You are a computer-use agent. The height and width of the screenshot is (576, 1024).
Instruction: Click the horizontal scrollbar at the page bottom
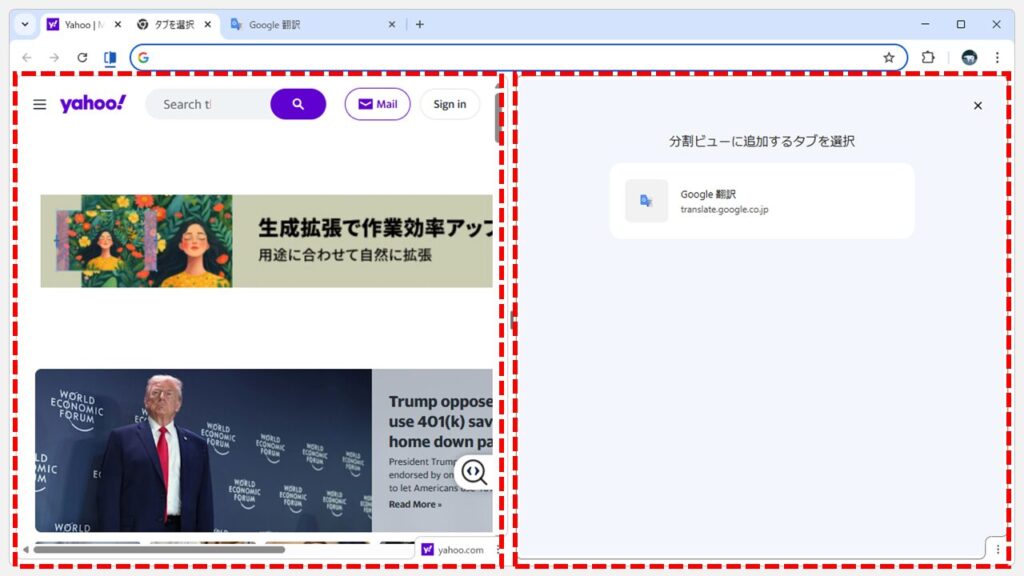click(160, 549)
